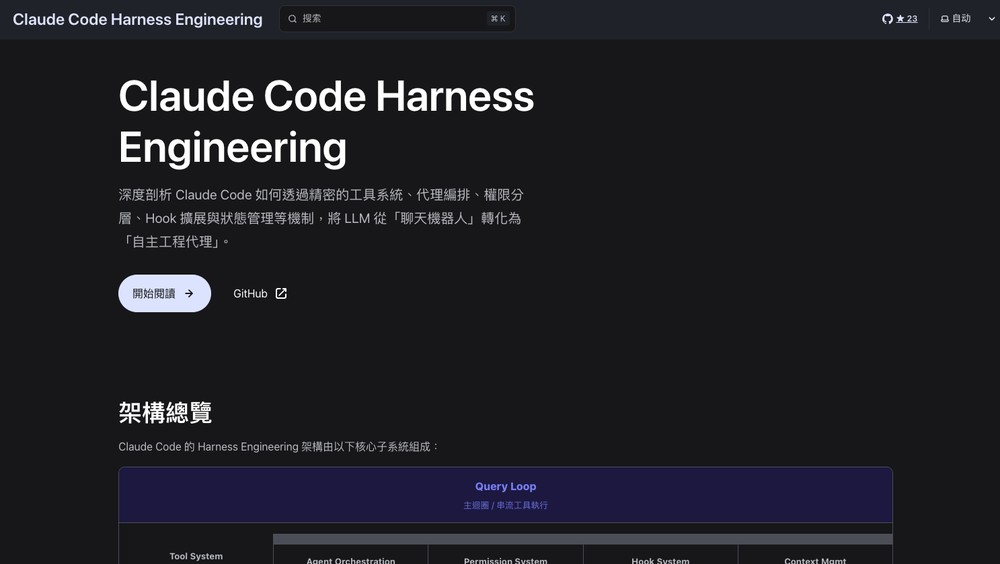Select the Permission System diagram cell
1000x564 pixels.
(505, 555)
